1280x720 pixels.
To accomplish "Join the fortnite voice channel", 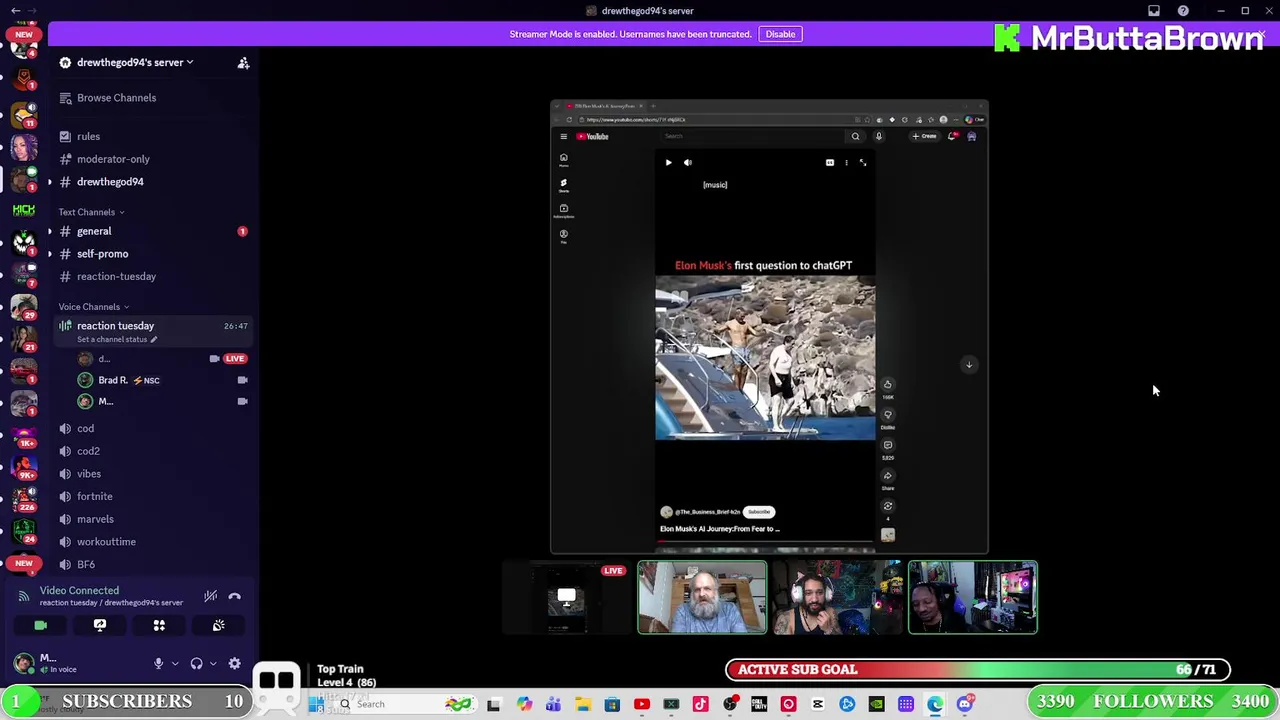I will click(152, 496).
